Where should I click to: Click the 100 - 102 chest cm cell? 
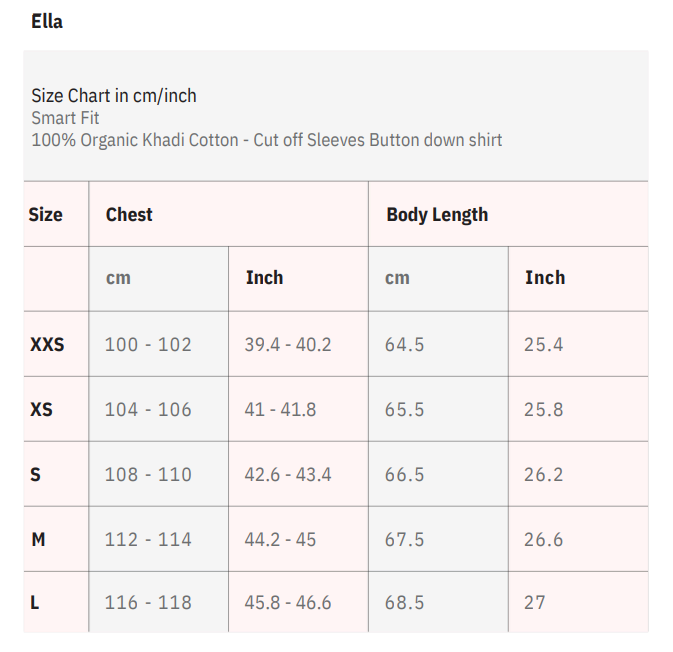click(148, 344)
